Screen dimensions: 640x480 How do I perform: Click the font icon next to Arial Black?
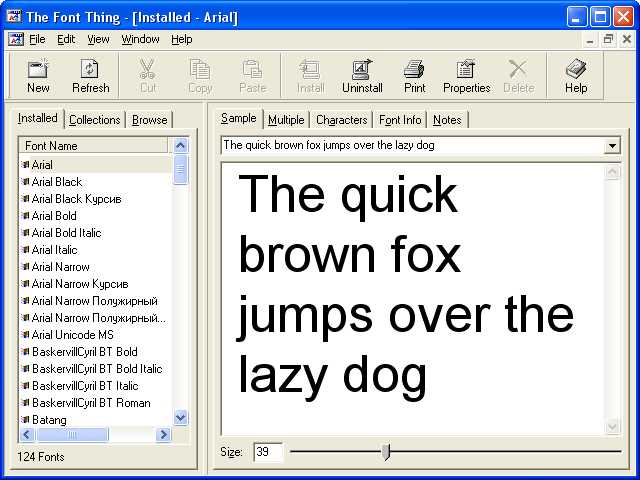[x=25, y=182]
